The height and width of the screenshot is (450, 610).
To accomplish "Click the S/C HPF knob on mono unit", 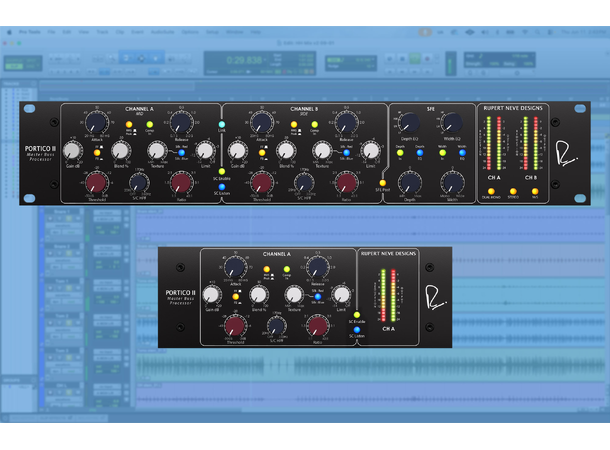I will tap(276, 326).
